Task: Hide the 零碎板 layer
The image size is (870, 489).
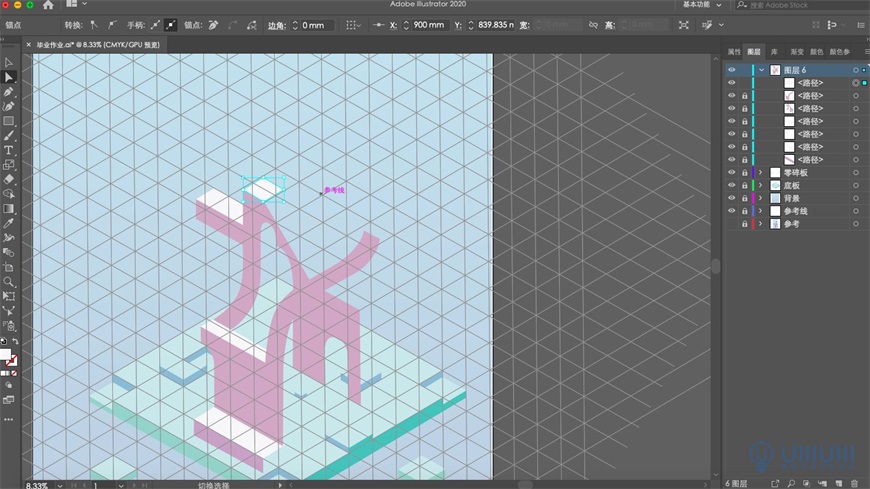Action: click(x=731, y=173)
